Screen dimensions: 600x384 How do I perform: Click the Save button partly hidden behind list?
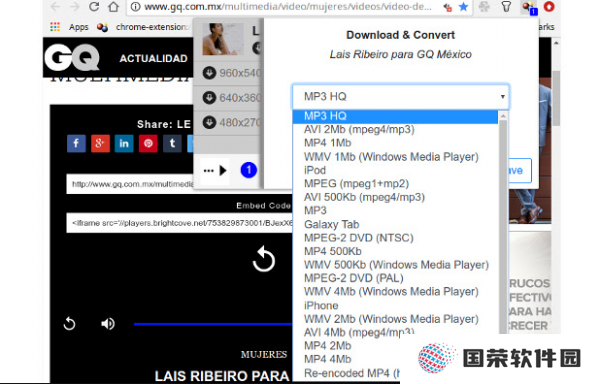click(519, 170)
